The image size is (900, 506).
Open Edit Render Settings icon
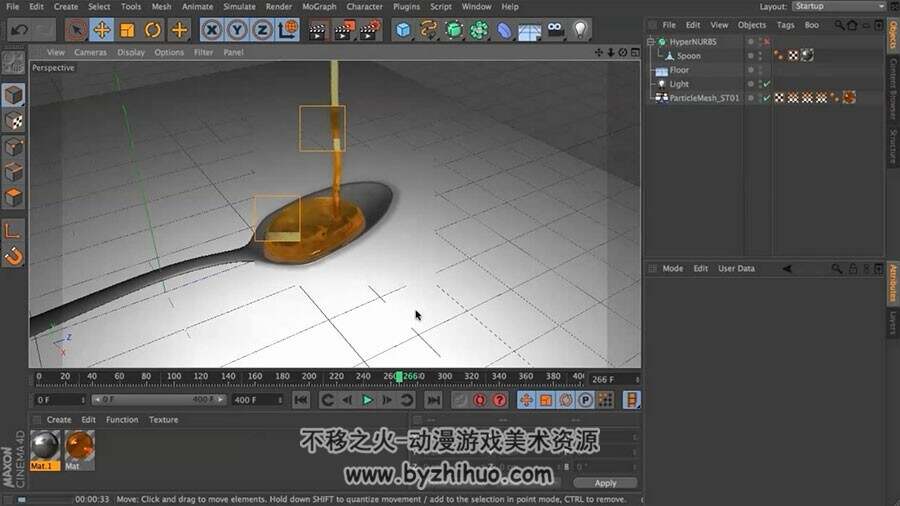370,30
